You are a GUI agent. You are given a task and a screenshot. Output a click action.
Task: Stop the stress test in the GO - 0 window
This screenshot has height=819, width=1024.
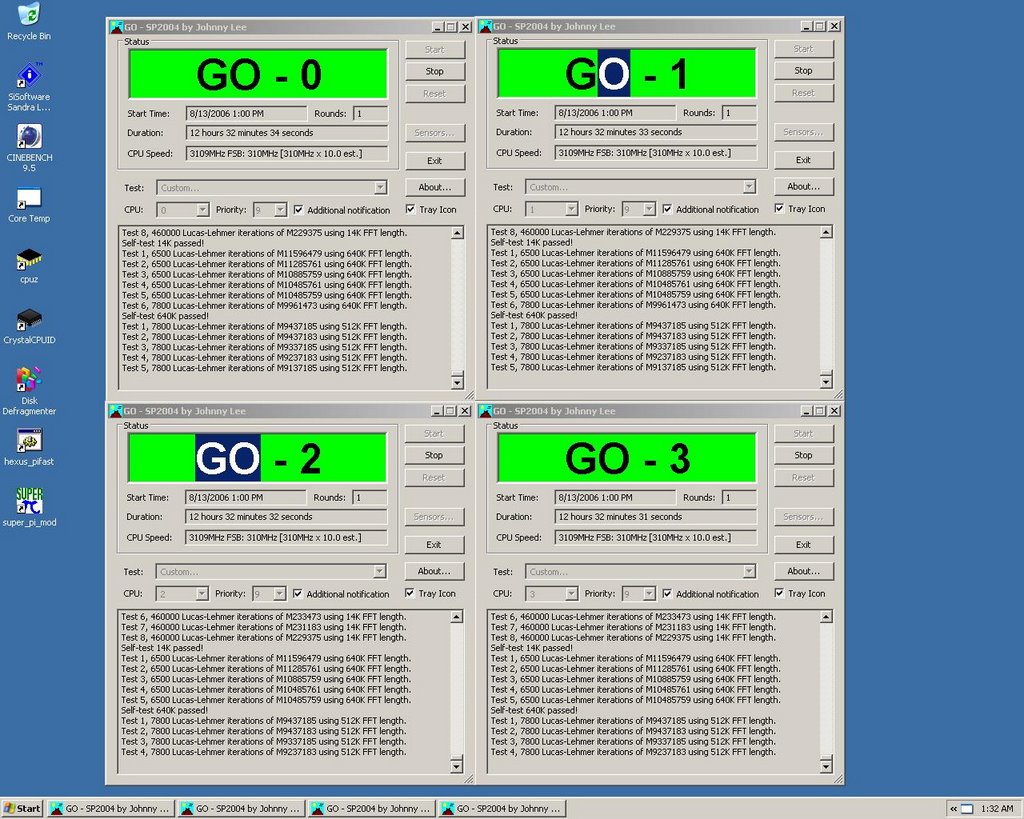tap(435, 71)
